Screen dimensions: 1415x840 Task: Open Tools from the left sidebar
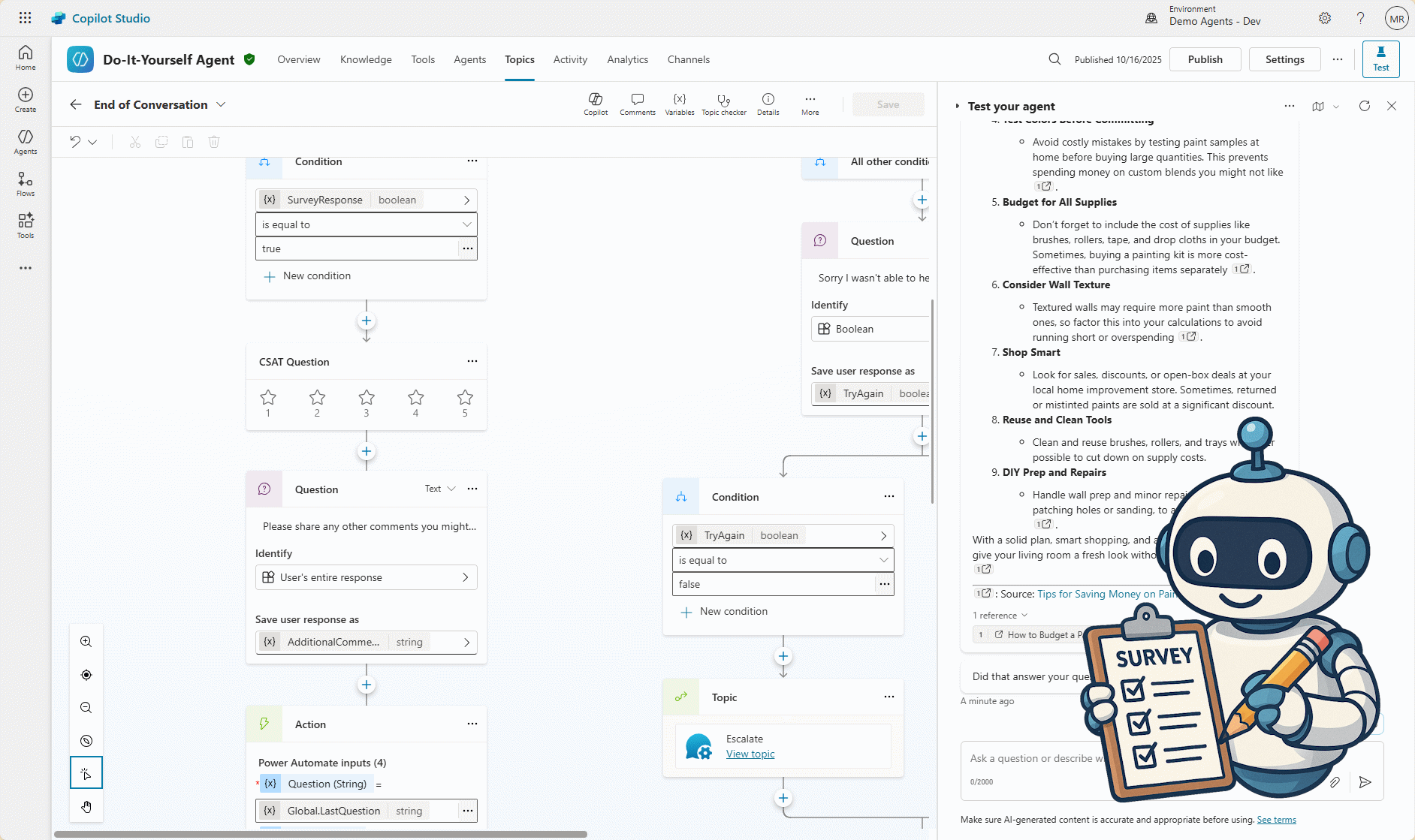click(25, 225)
